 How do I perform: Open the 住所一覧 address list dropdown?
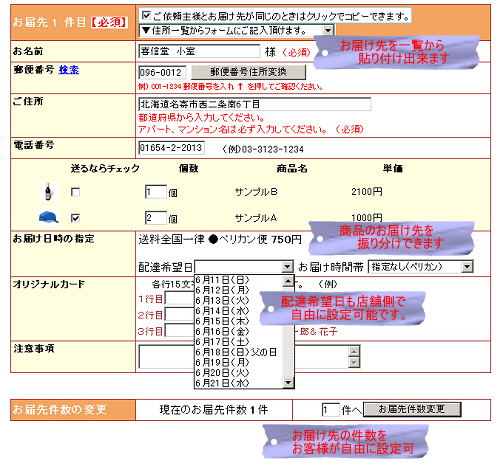click(x=236, y=31)
